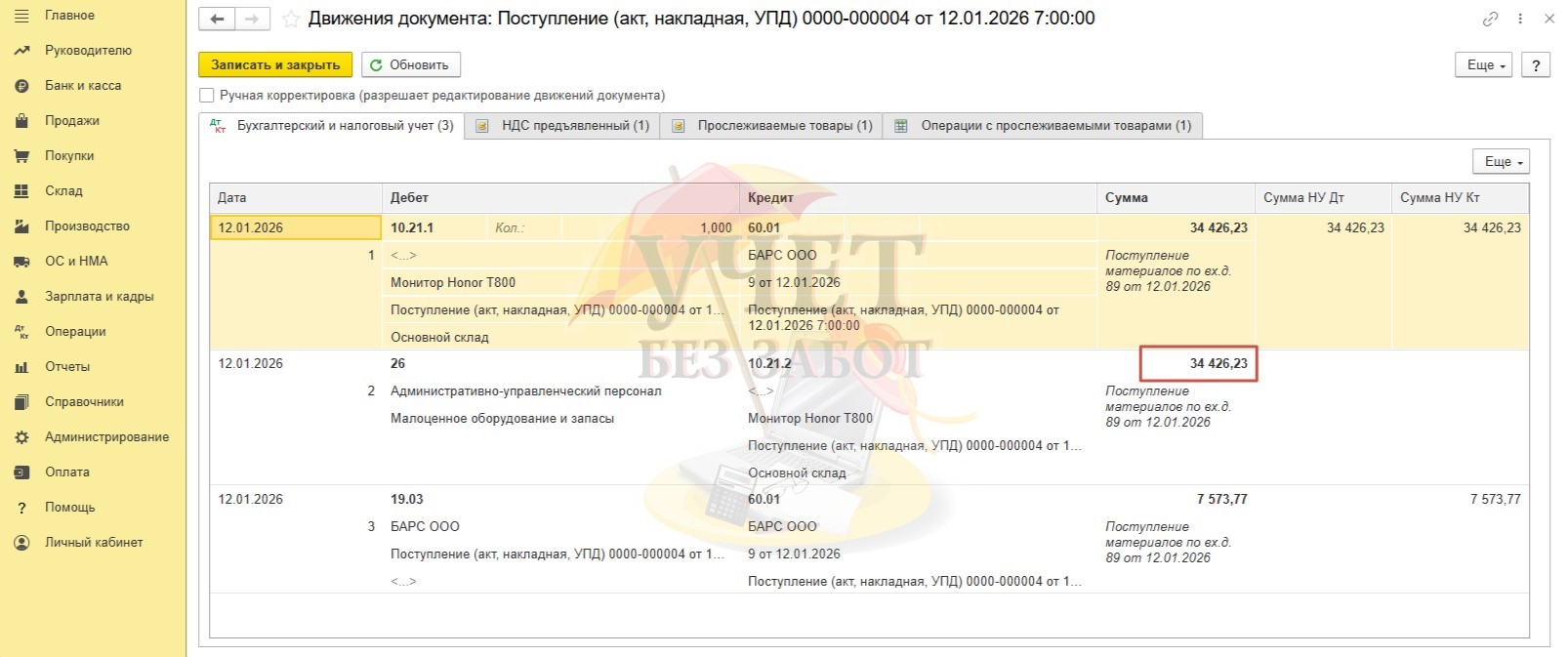Switch to НДС предъявленный (1) tab
The image size is (1568, 657).
[x=562, y=126]
